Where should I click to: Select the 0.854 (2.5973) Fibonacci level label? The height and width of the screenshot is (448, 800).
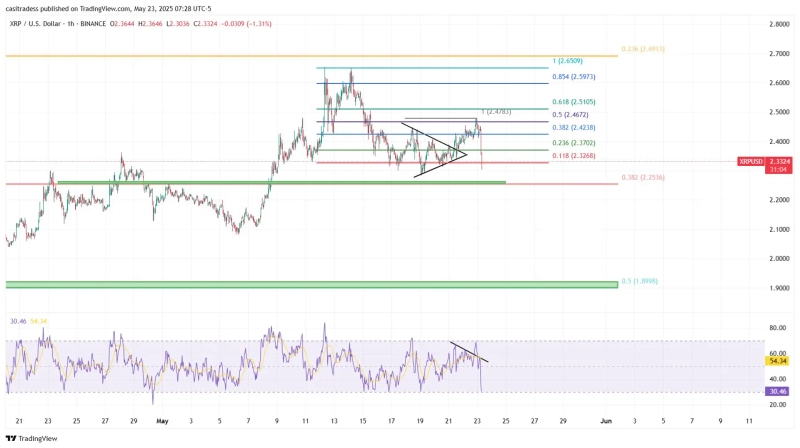tap(573, 76)
